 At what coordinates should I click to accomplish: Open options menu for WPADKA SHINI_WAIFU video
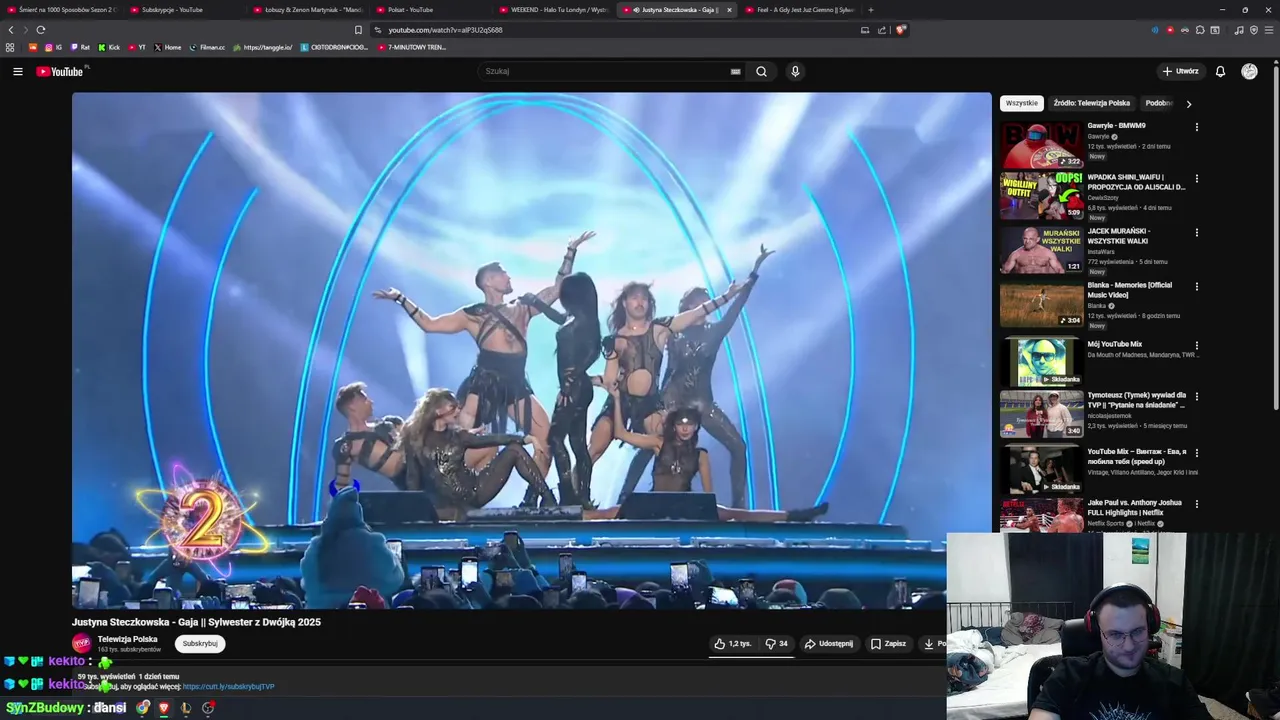tap(1196, 179)
